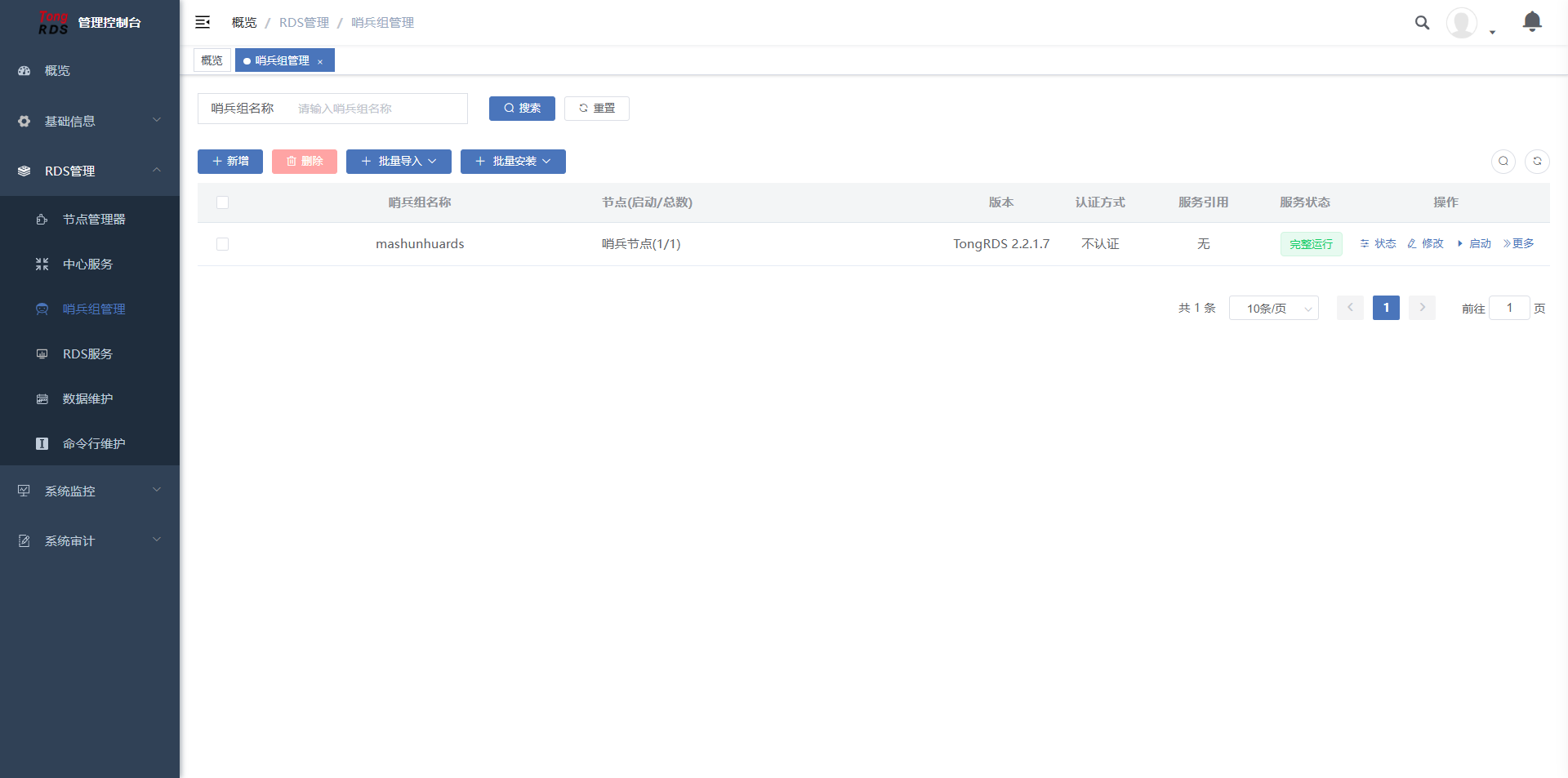Screen dimensions: 1568x778
Task: Go to 概览 in the sidebar
Action: (x=90, y=71)
